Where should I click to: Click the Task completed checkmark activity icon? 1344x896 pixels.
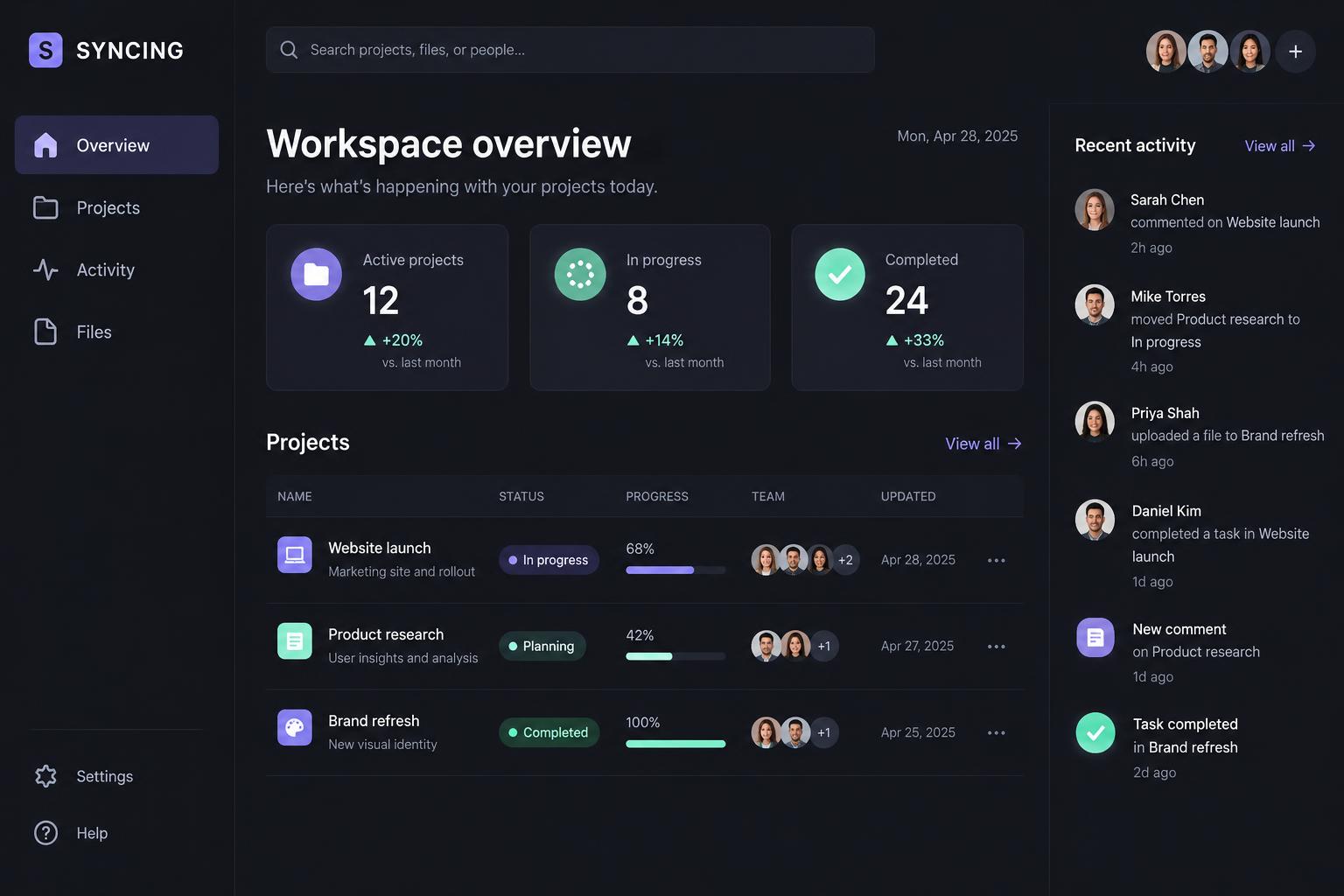[1095, 733]
